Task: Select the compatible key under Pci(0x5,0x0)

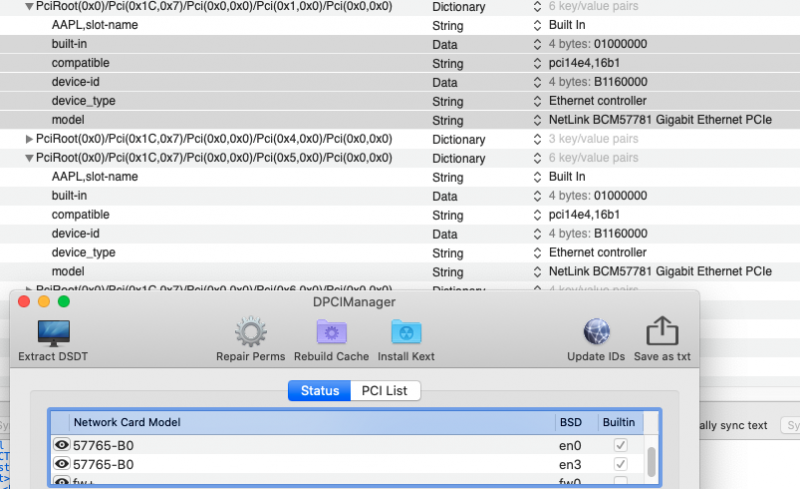Action: pyautogui.click(x=80, y=214)
